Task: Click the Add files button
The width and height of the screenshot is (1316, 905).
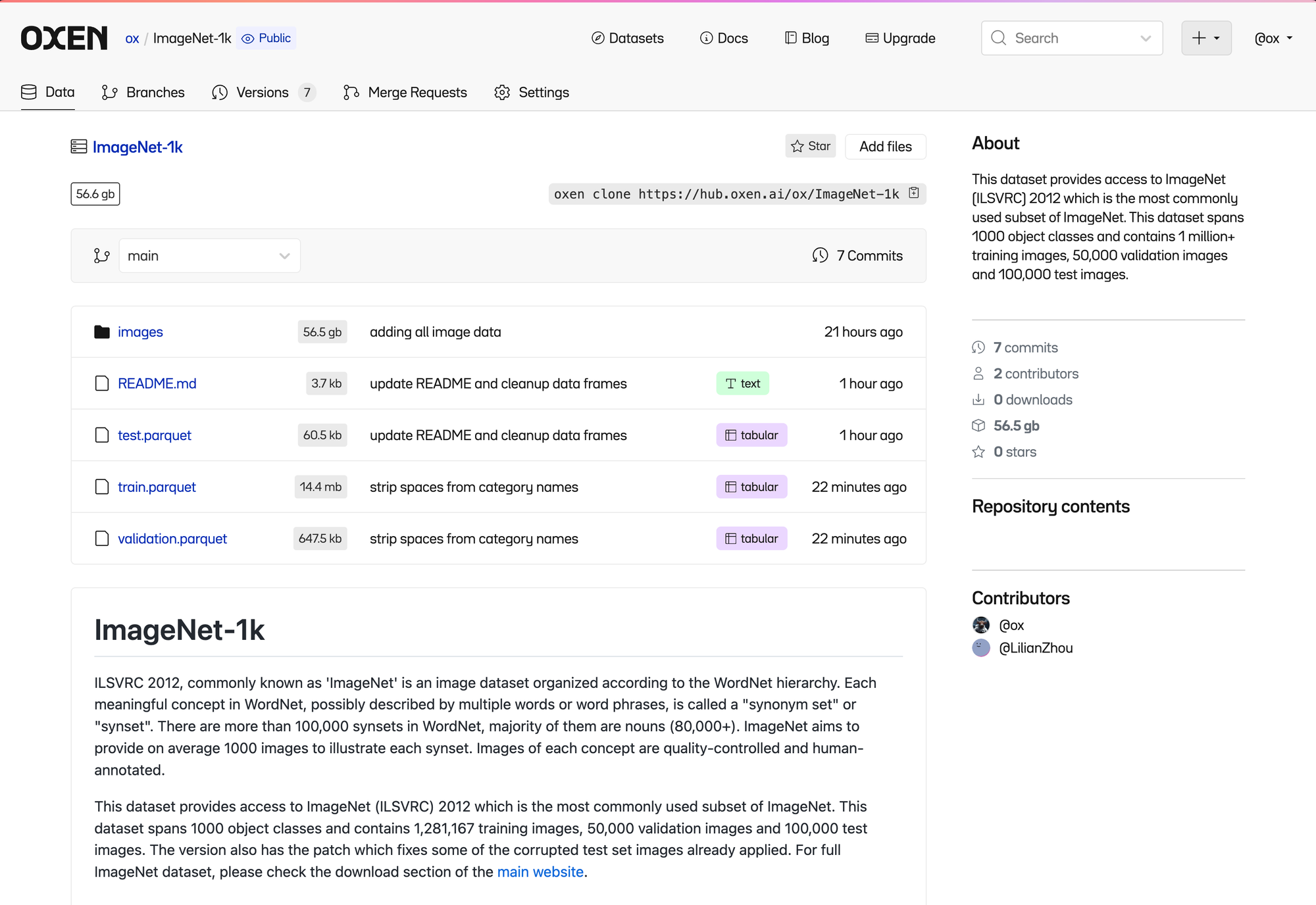Action: tap(885, 146)
